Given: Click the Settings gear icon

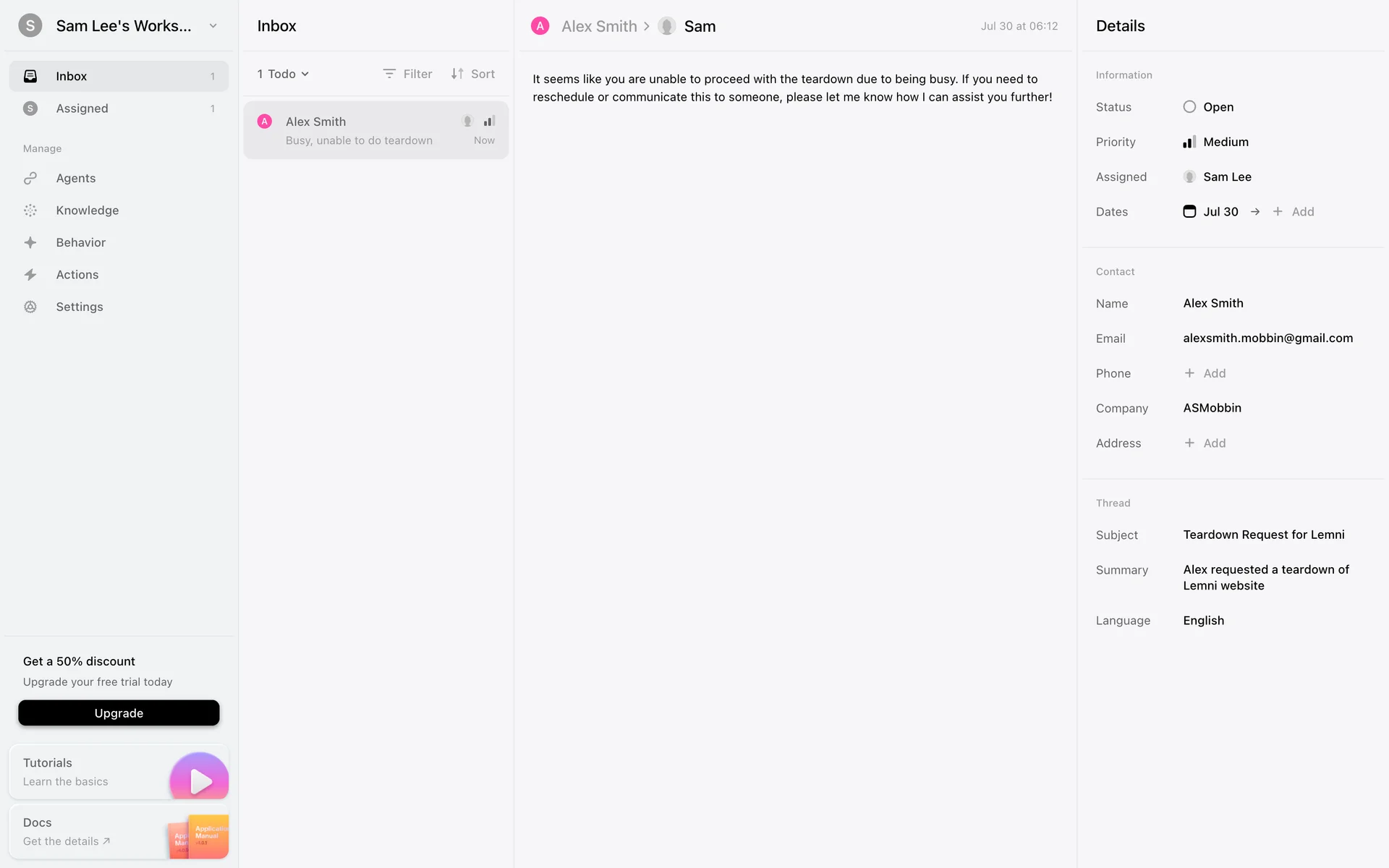Looking at the screenshot, I should coord(30,307).
